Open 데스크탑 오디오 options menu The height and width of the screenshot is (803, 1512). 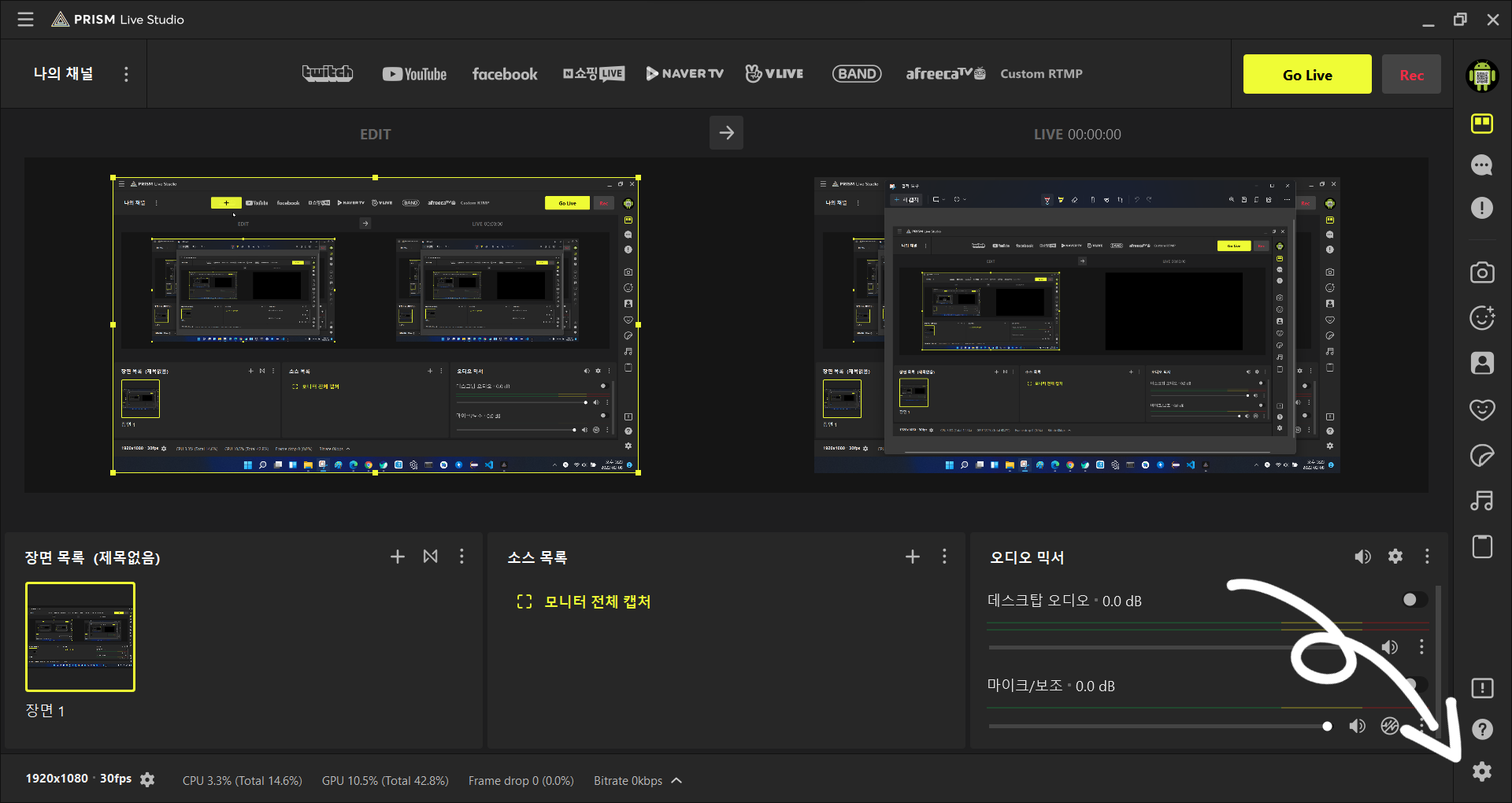pos(1421,647)
